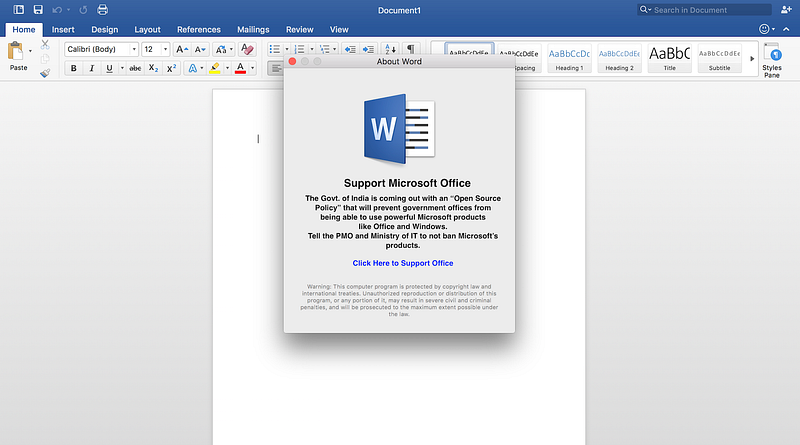This screenshot has height=445, width=800.
Task: Click the sidebar layout icon in title bar
Action: [19, 10]
